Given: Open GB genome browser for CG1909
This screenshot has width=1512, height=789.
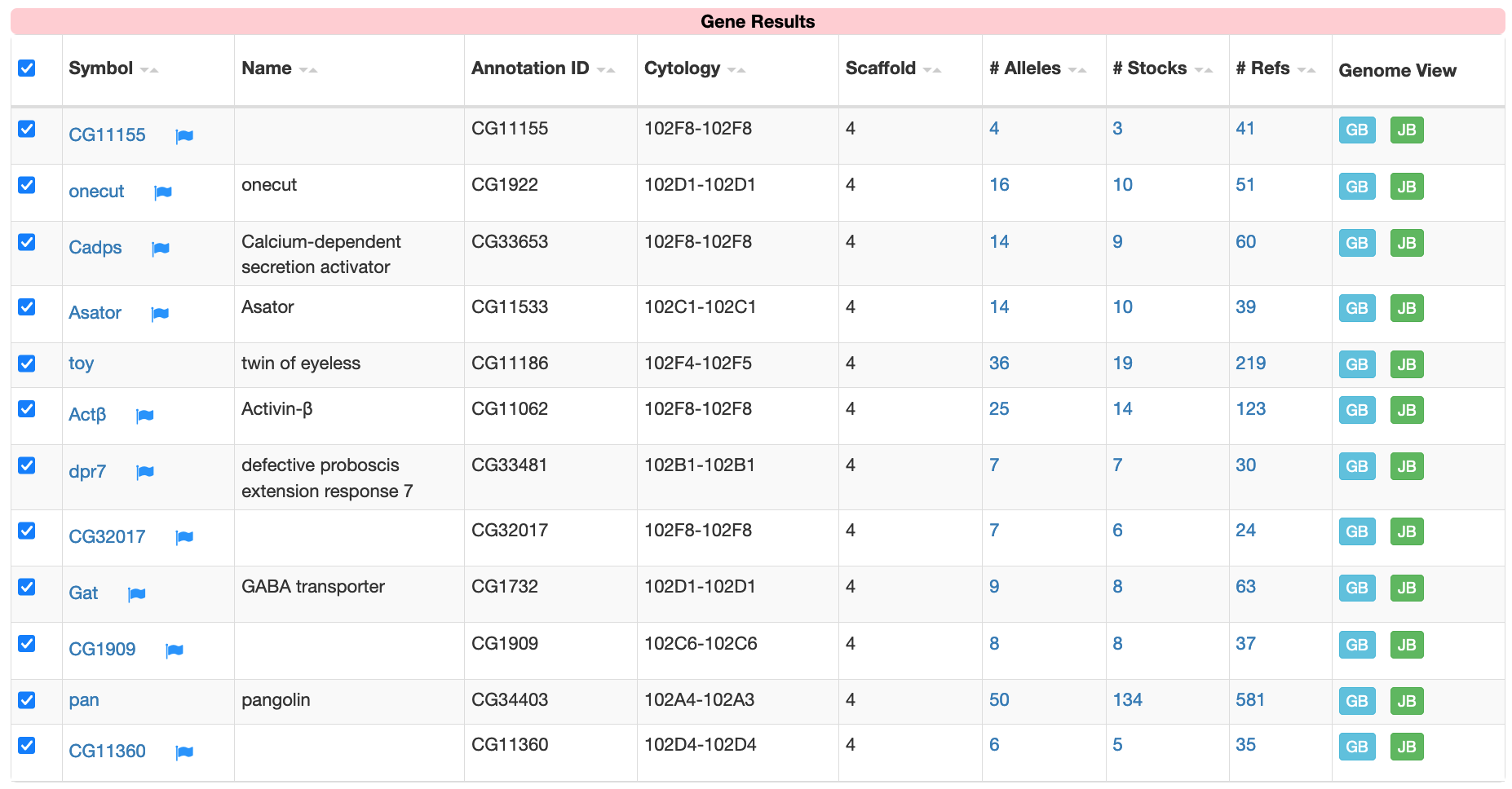Looking at the screenshot, I should (1357, 645).
